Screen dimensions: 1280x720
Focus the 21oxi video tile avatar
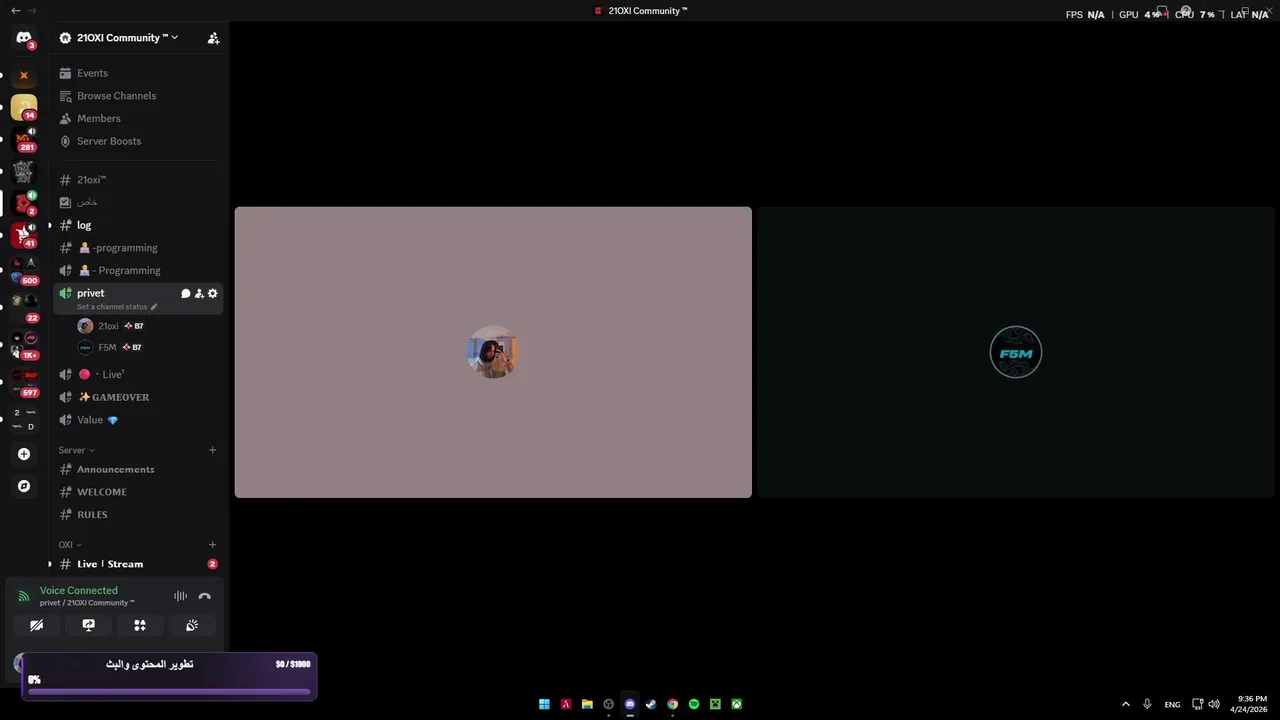pyautogui.click(x=492, y=352)
